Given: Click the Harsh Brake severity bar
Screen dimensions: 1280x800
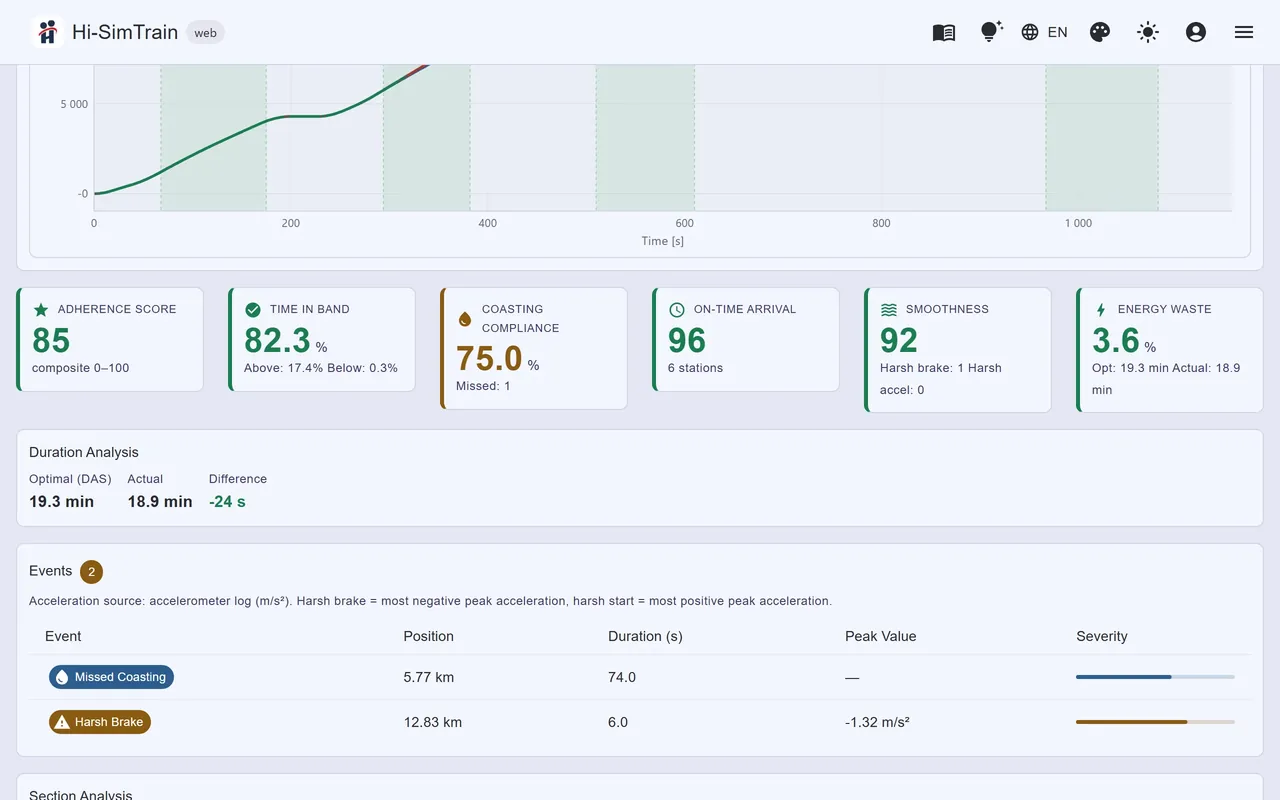Looking at the screenshot, I should coord(1155,722).
